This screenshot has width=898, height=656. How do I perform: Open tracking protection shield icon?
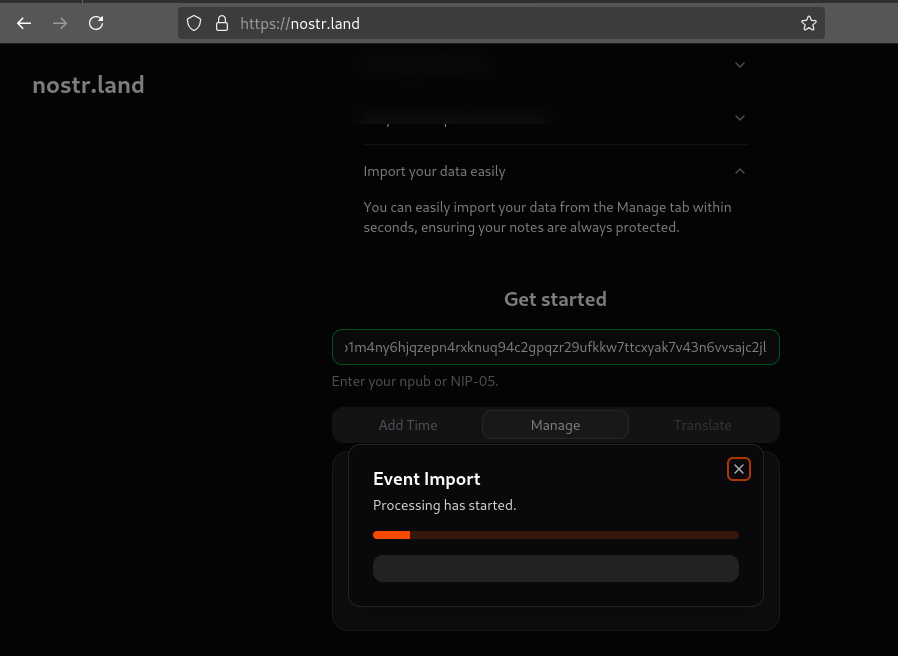(x=194, y=23)
